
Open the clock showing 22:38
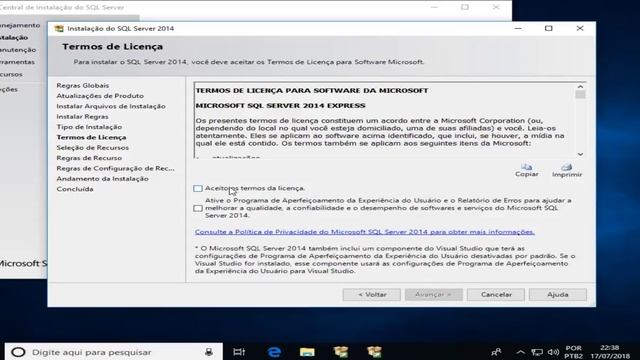(x=610, y=352)
